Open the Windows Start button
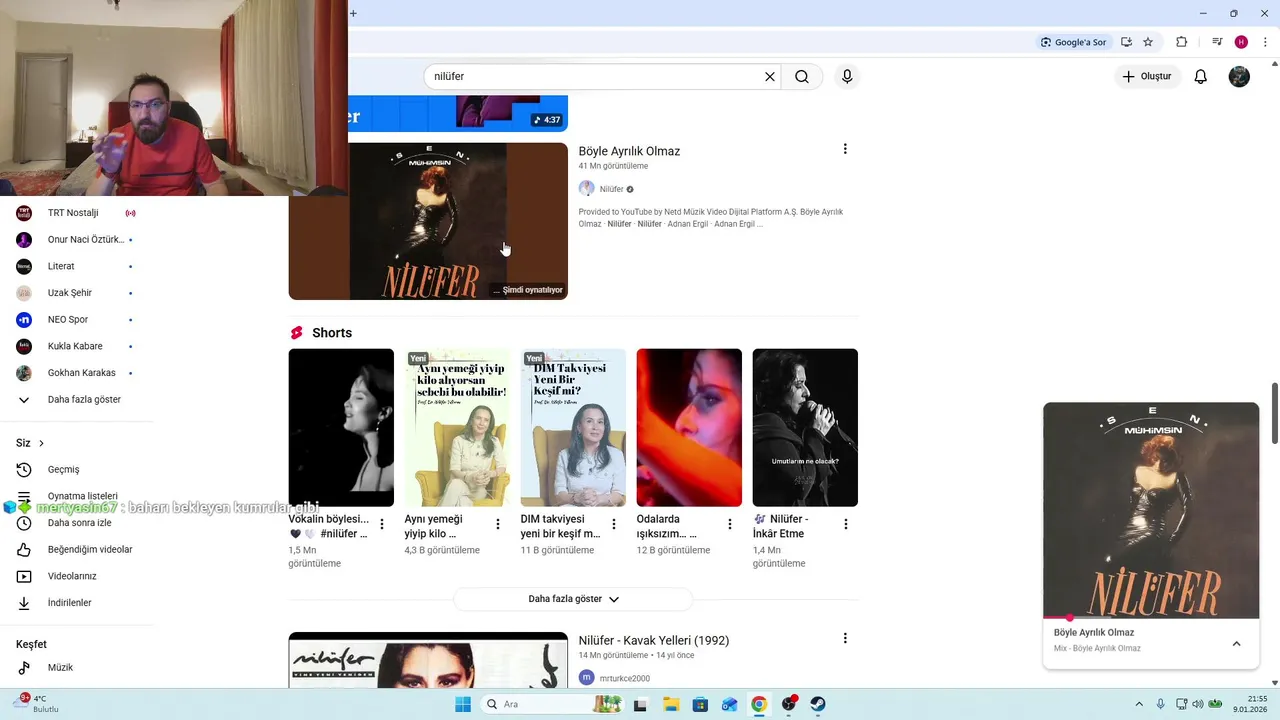 click(463, 704)
